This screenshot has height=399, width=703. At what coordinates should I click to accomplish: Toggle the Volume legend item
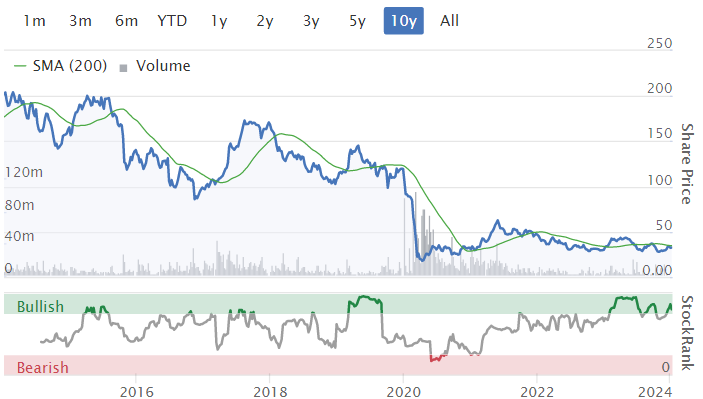pyautogui.click(x=155, y=66)
